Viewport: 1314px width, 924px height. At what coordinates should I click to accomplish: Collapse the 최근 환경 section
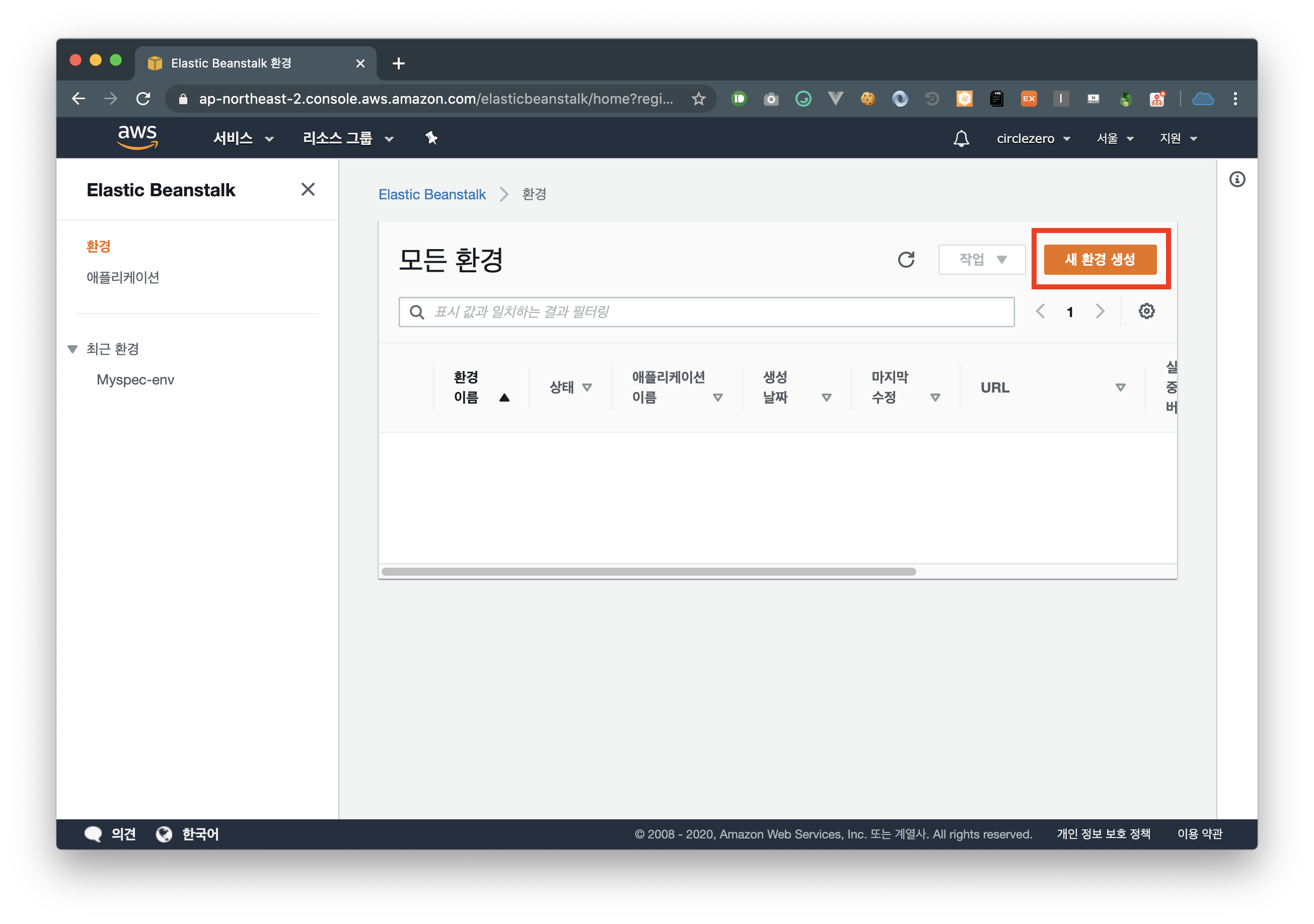tap(72, 349)
